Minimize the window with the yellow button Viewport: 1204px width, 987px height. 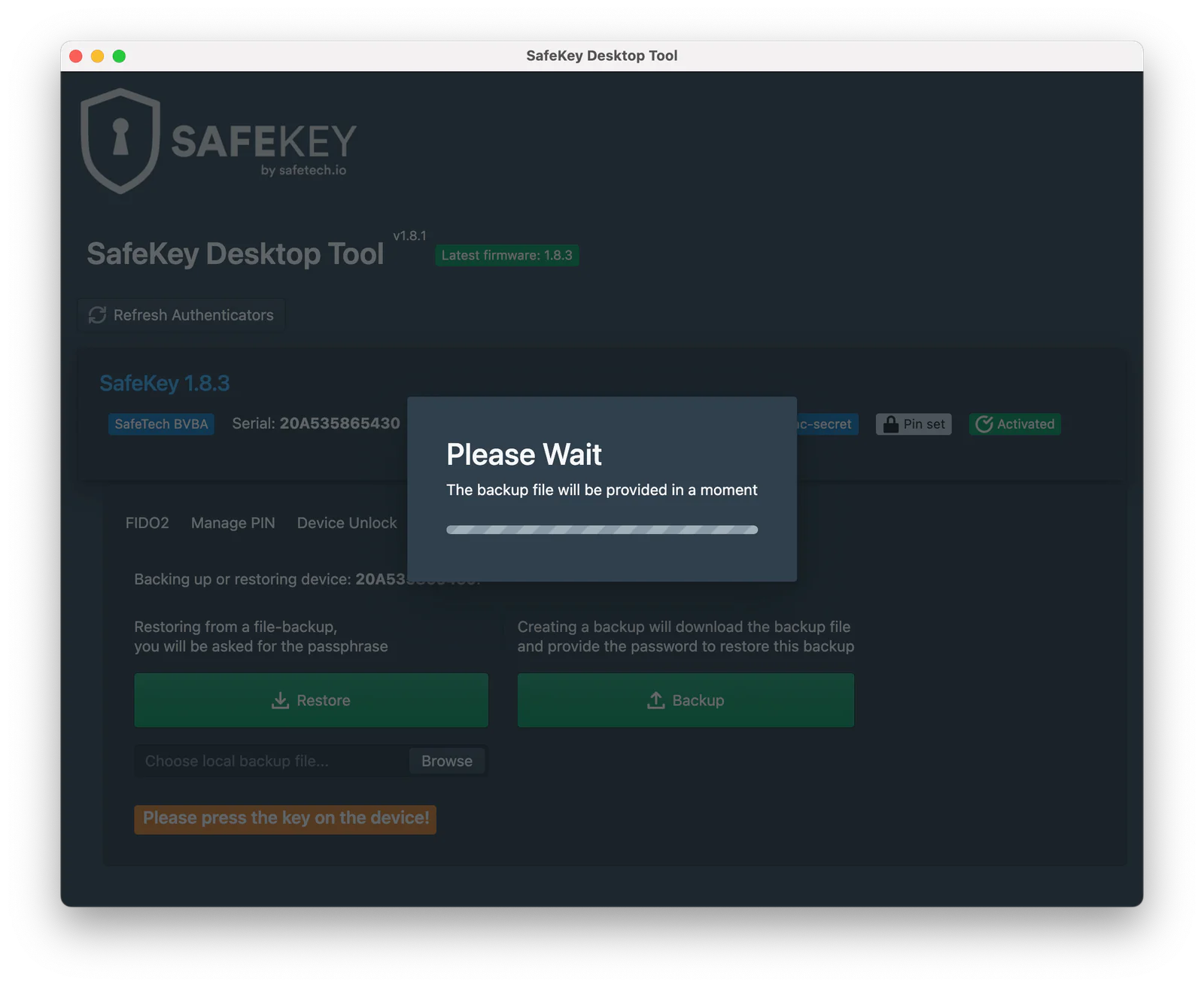point(98,56)
